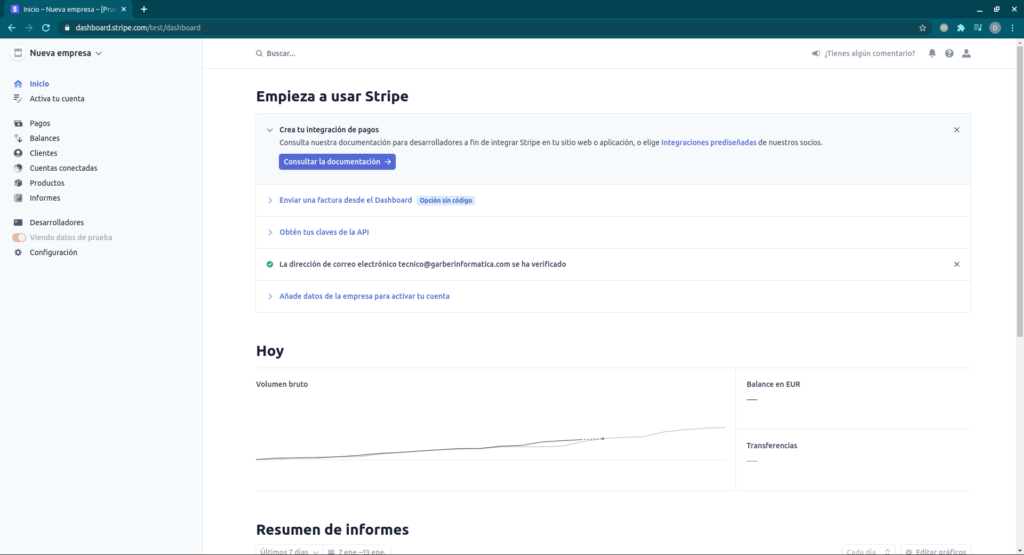Open the help question mark icon
The height and width of the screenshot is (555, 1024).
coord(949,54)
